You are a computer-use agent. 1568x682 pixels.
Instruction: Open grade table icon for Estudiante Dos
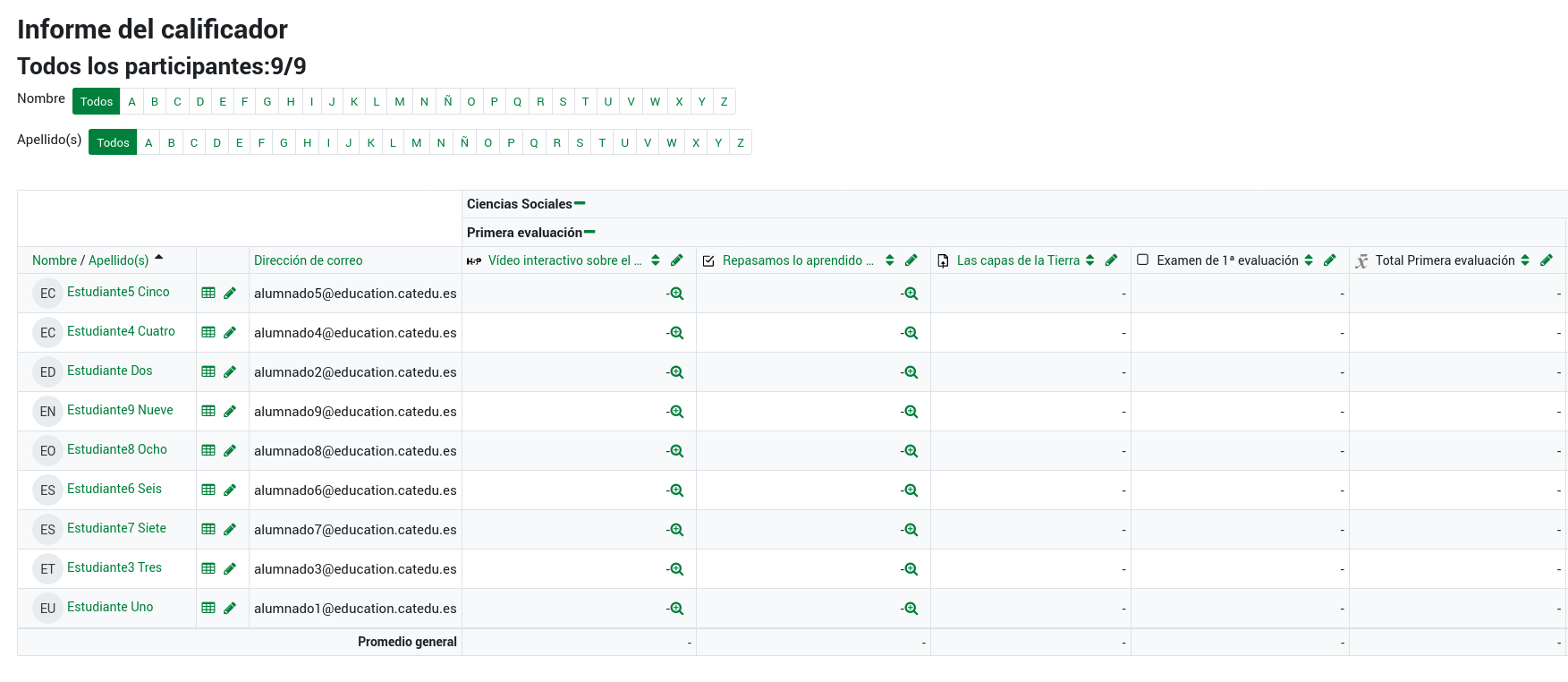pos(208,371)
